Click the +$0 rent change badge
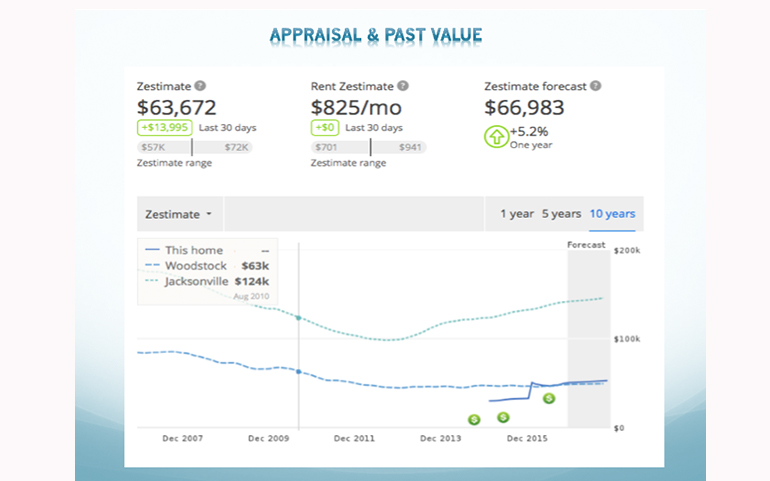 [x=325, y=128]
